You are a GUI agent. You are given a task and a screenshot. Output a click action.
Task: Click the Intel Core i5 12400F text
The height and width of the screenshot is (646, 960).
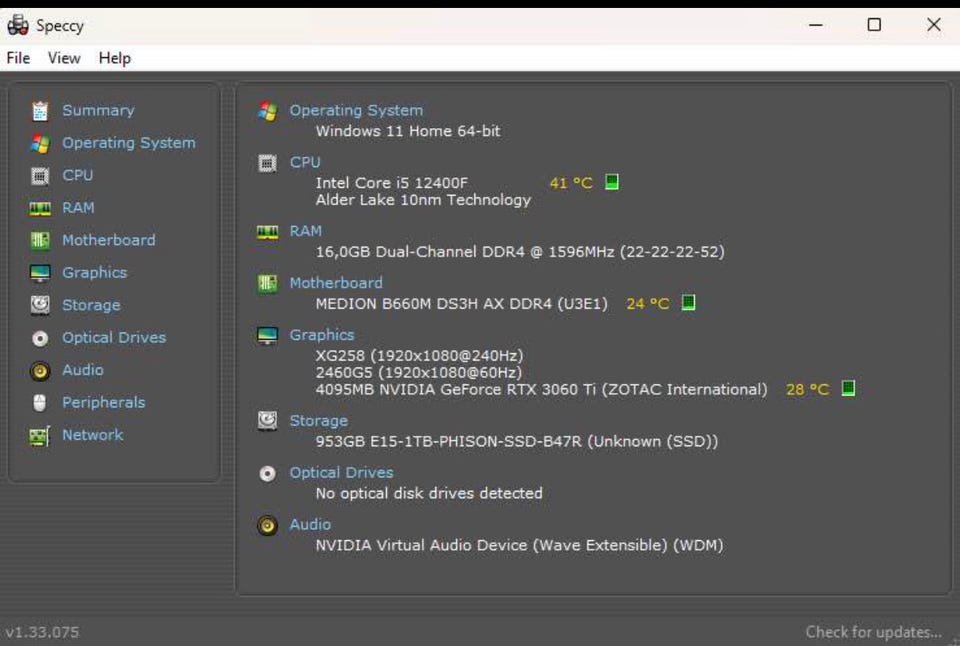[391, 183]
